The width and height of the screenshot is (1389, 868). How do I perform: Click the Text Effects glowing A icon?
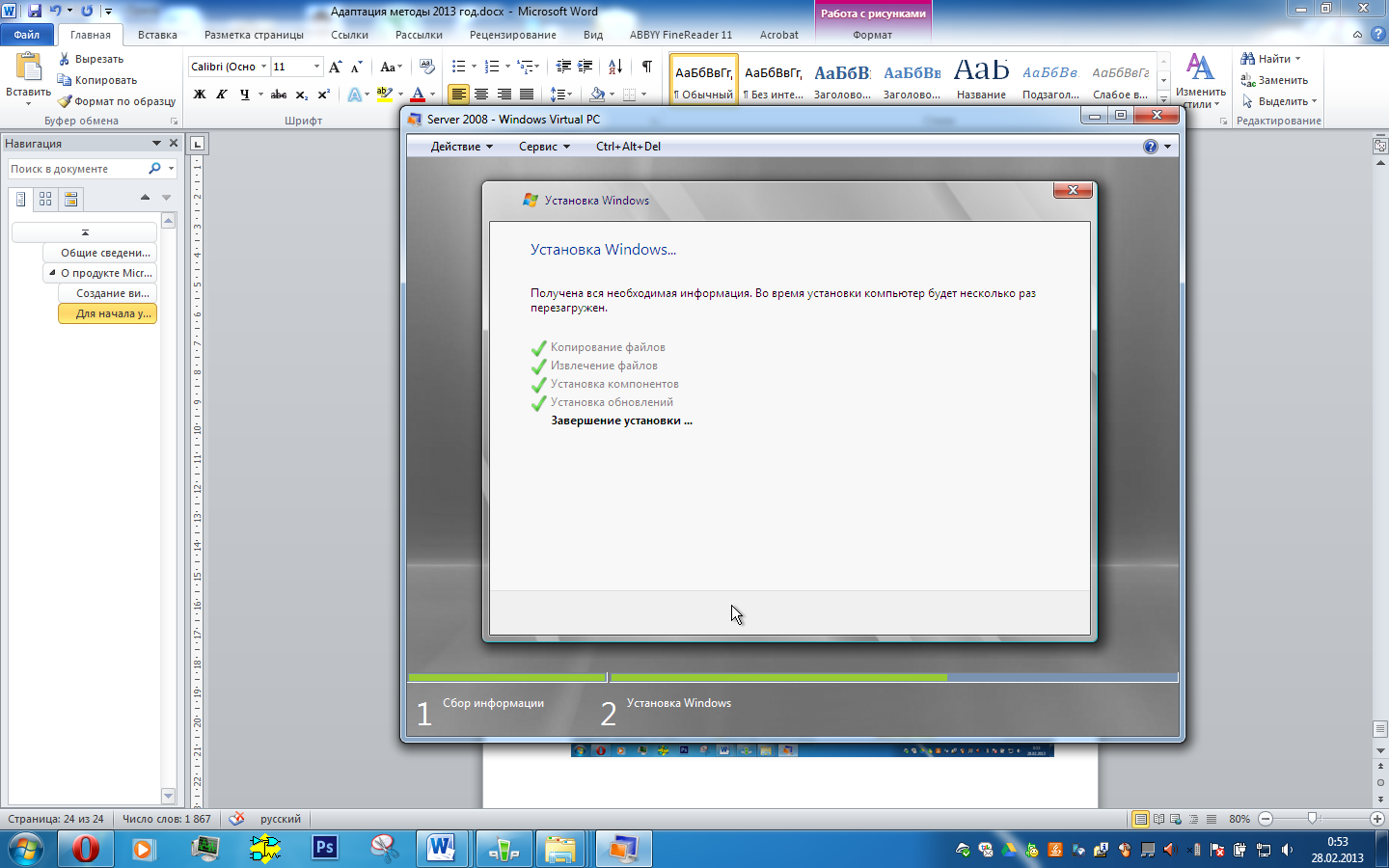(x=355, y=95)
